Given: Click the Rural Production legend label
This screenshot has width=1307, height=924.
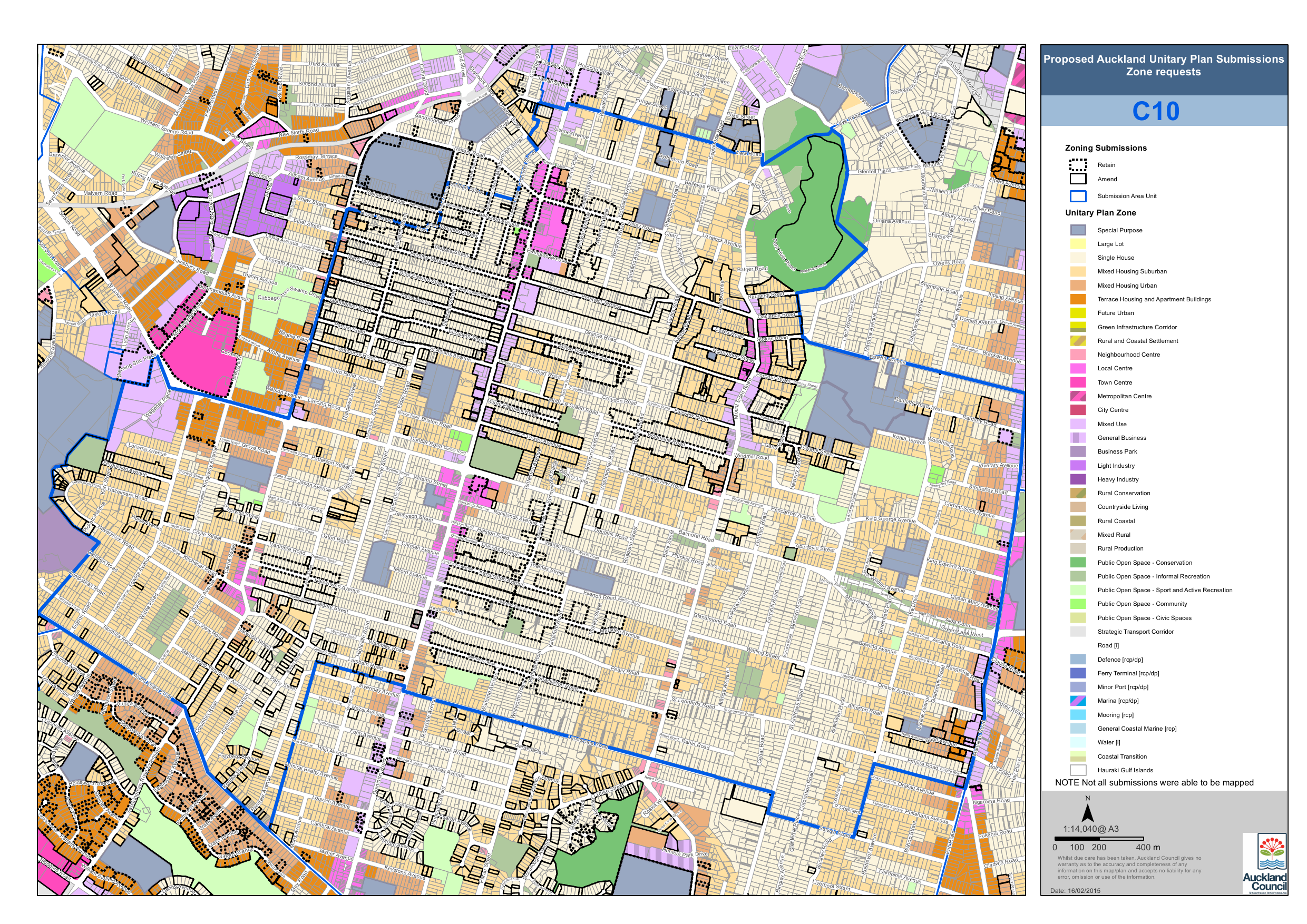Looking at the screenshot, I should click(1120, 548).
